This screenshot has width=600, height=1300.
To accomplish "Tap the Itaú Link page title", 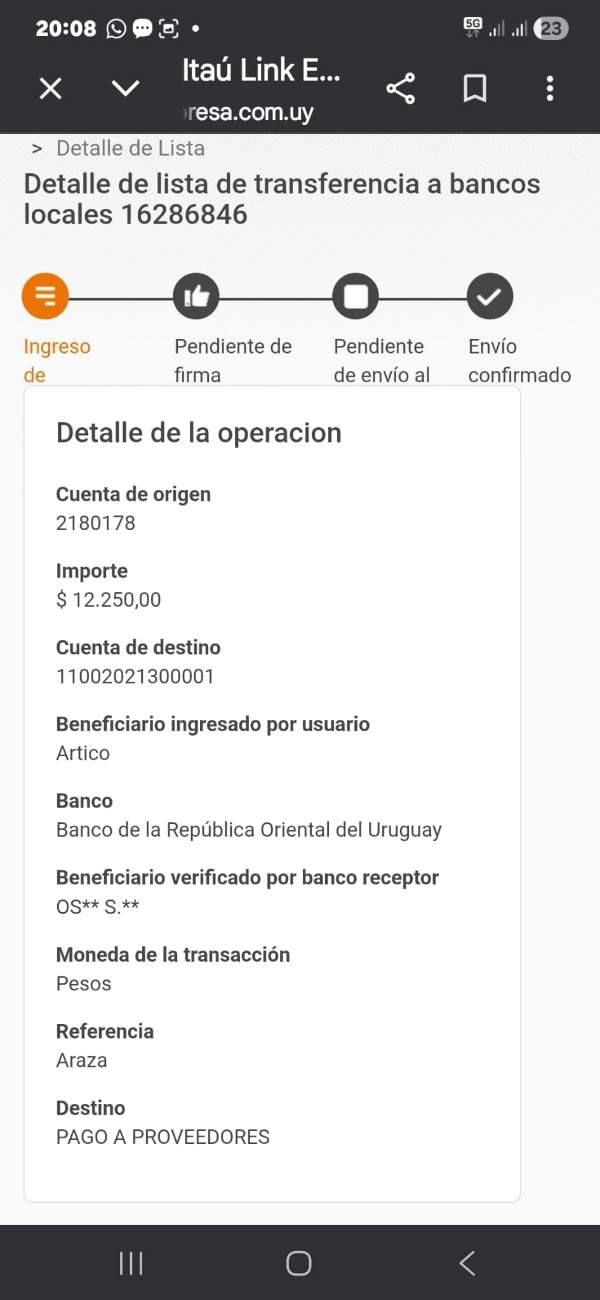I will (262, 70).
